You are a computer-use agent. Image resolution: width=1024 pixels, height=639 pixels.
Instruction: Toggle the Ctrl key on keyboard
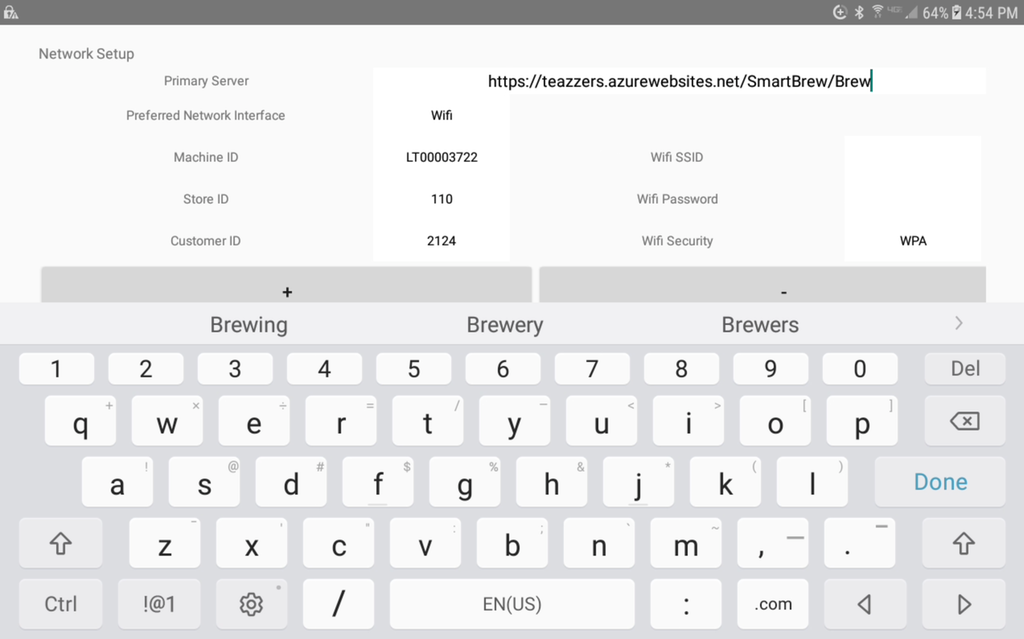click(60, 604)
